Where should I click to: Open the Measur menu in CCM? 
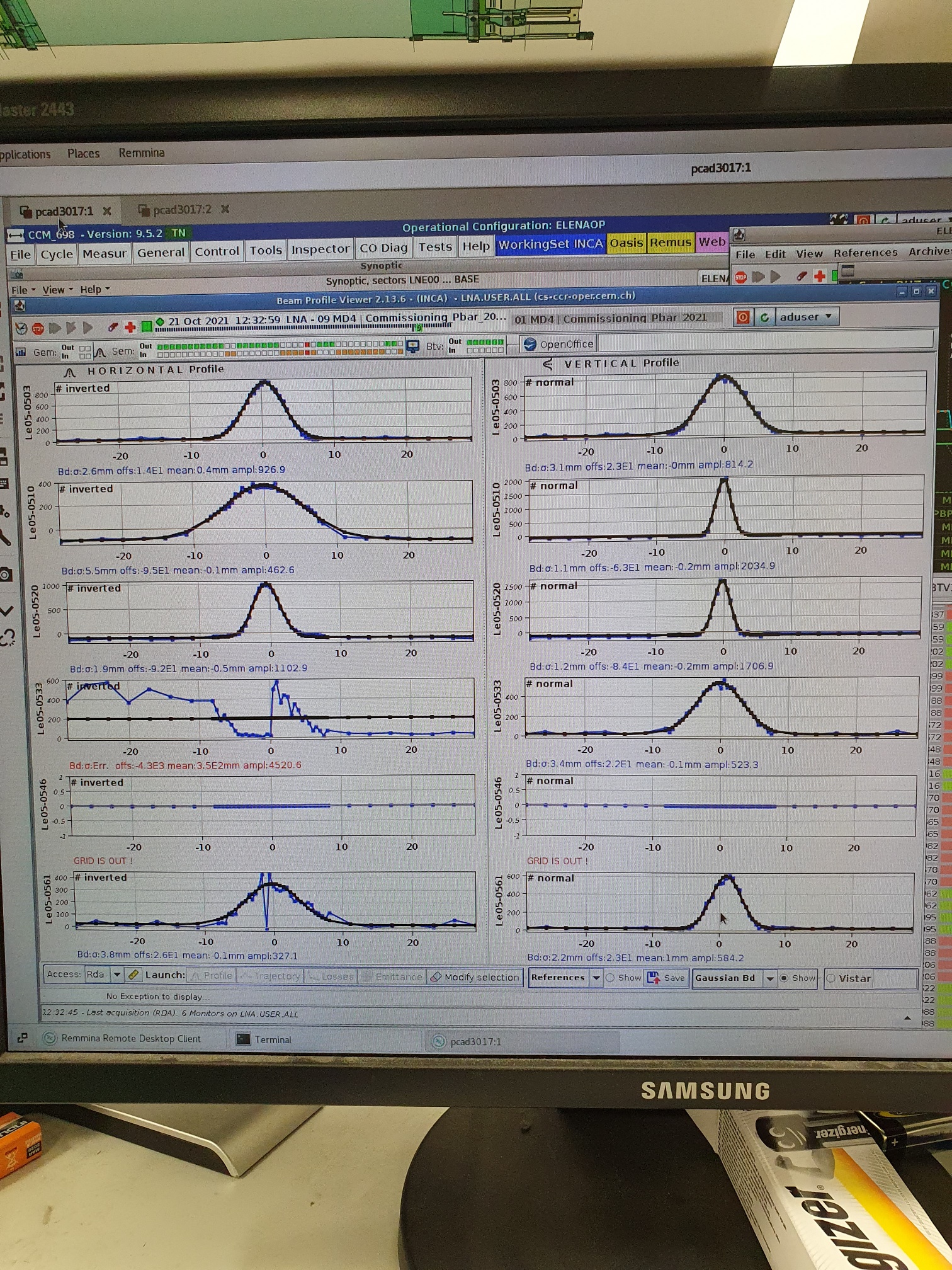pyautogui.click(x=105, y=253)
